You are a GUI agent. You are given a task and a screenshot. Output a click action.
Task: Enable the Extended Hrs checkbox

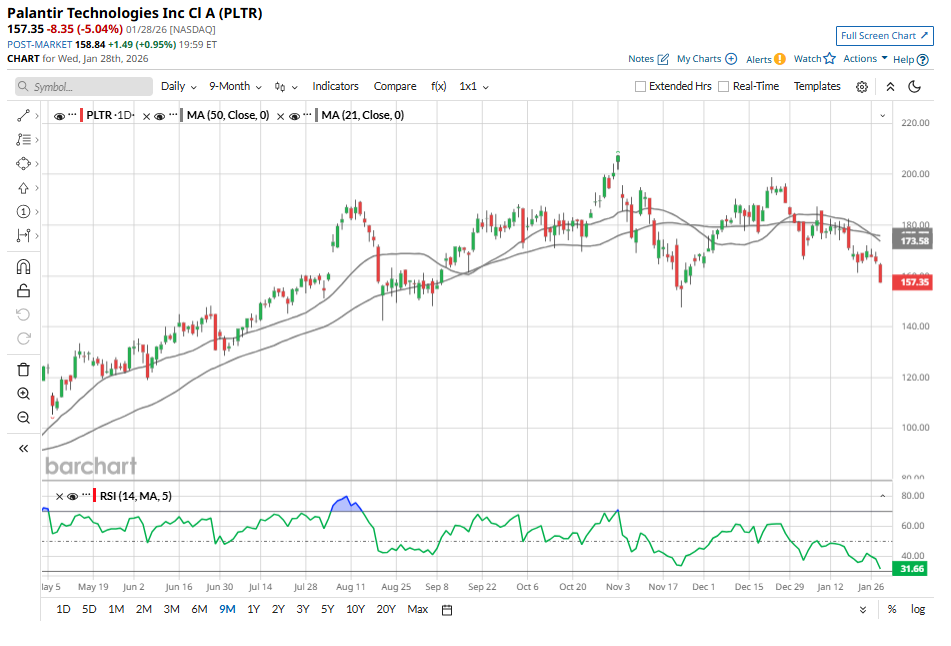point(640,87)
